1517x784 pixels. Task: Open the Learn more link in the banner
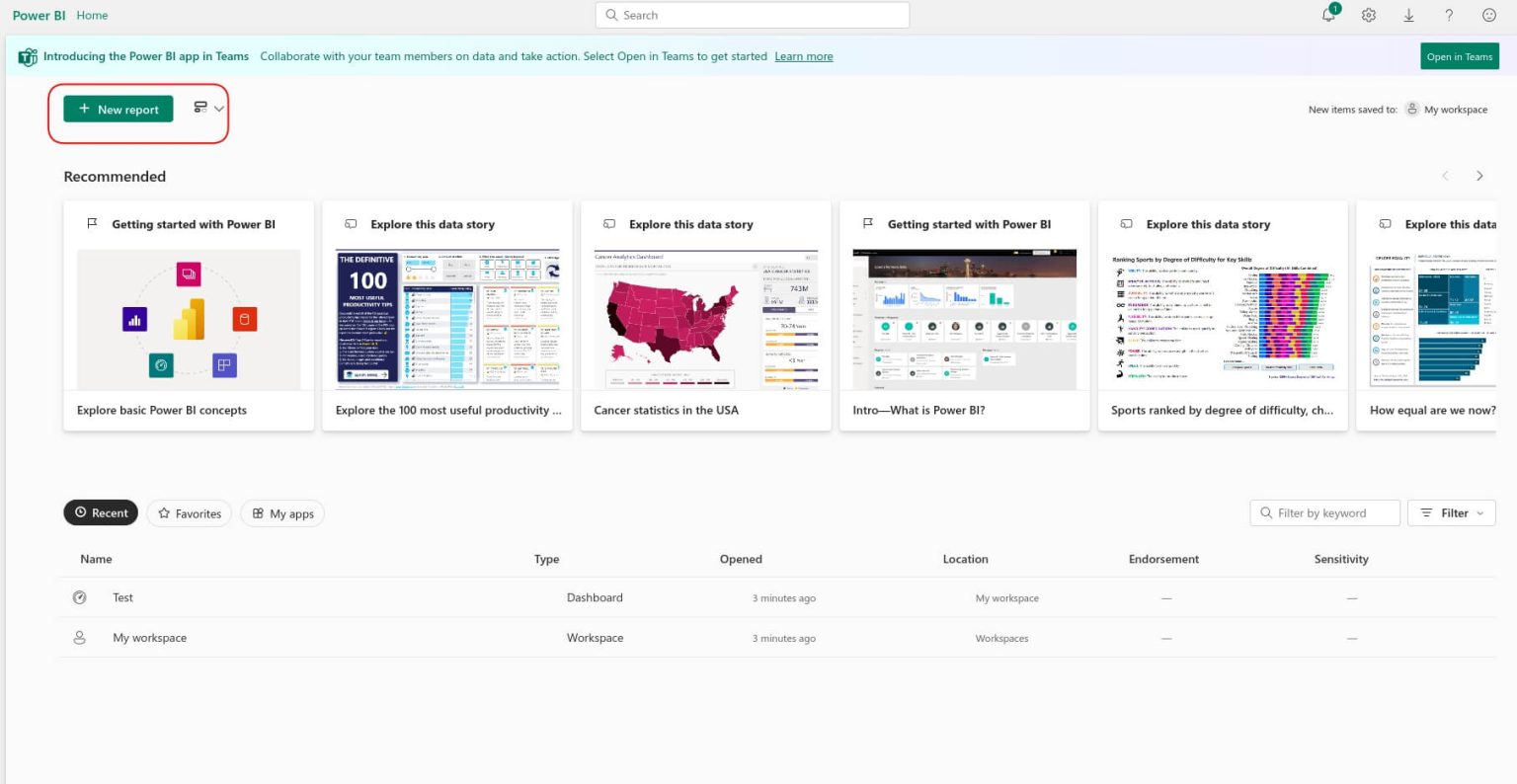coord(803,56)
